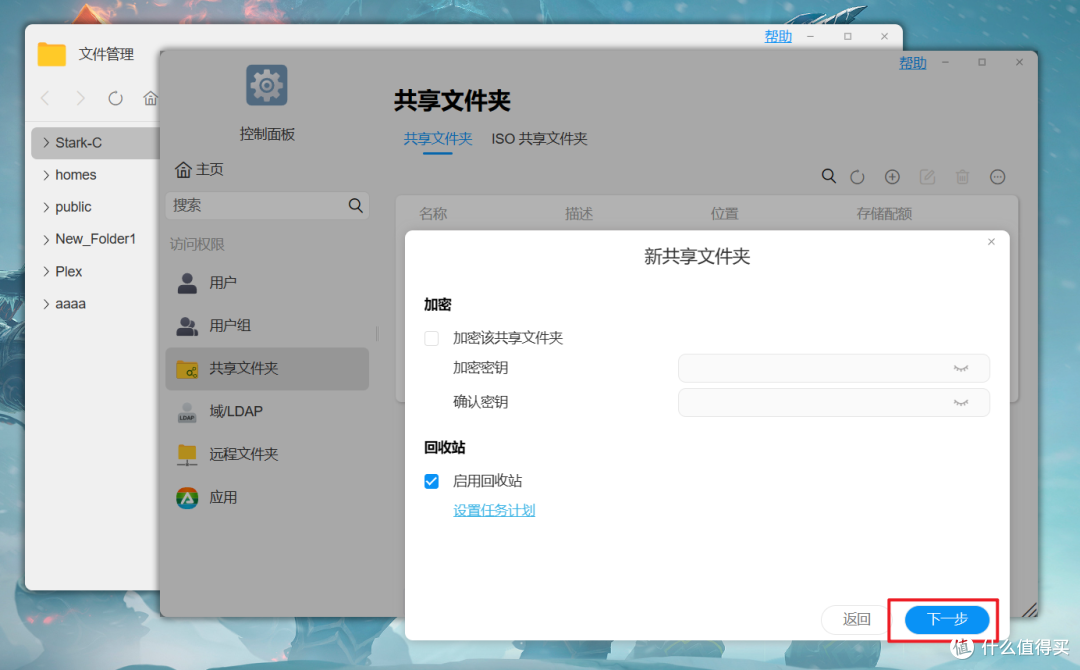Image resolution: width=1080 pixels, height=670 pixels.
Task: Select 共享文件夹 in the sidebar
Action: tap(267, 368)
